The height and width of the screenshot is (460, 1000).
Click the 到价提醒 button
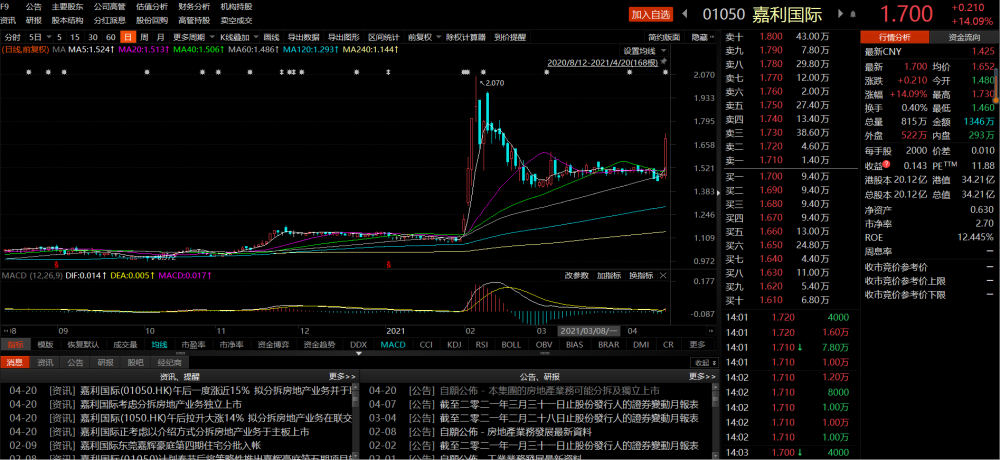pos(510,37)
